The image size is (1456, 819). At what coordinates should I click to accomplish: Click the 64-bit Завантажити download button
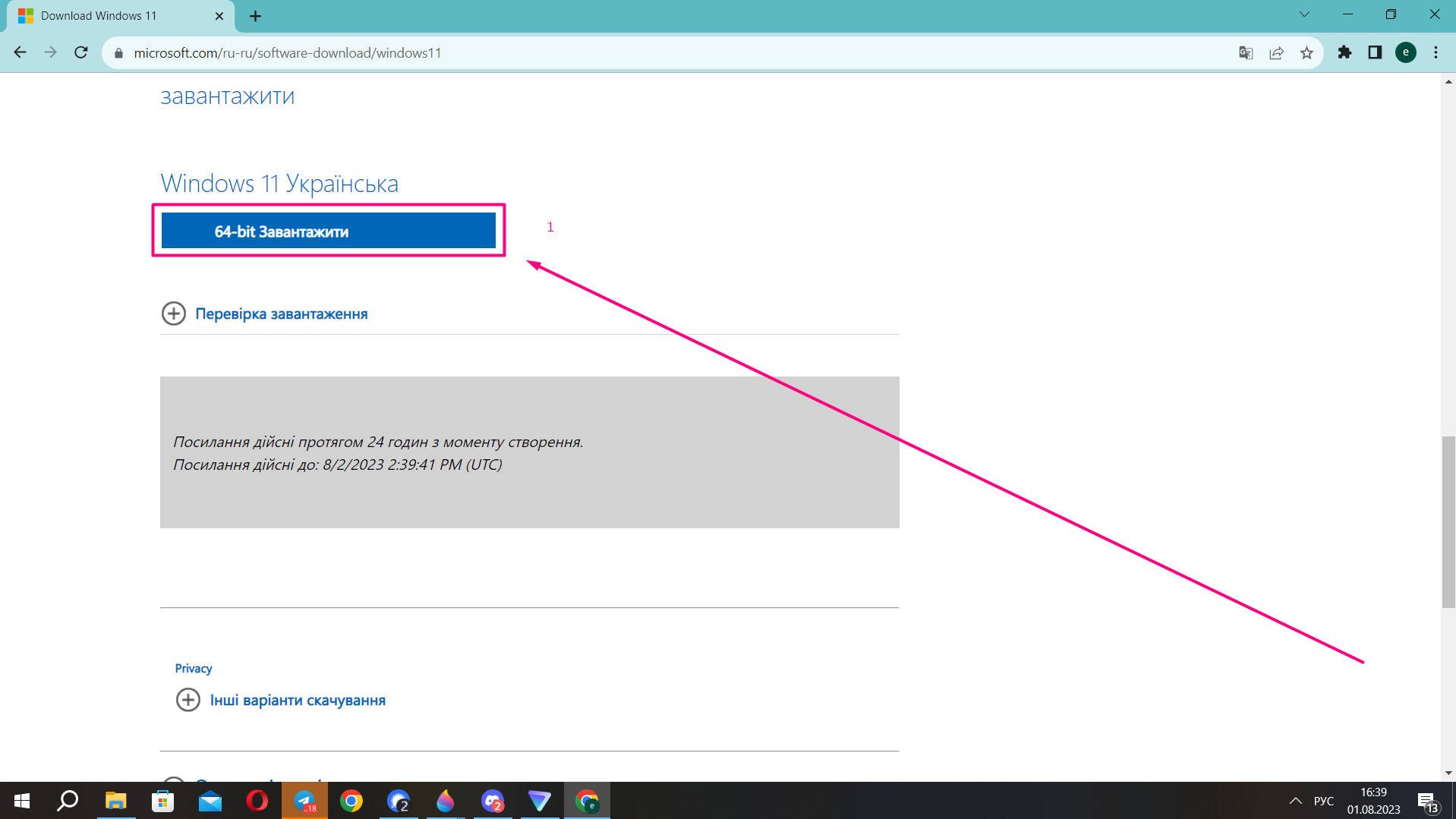click(328, 231)
